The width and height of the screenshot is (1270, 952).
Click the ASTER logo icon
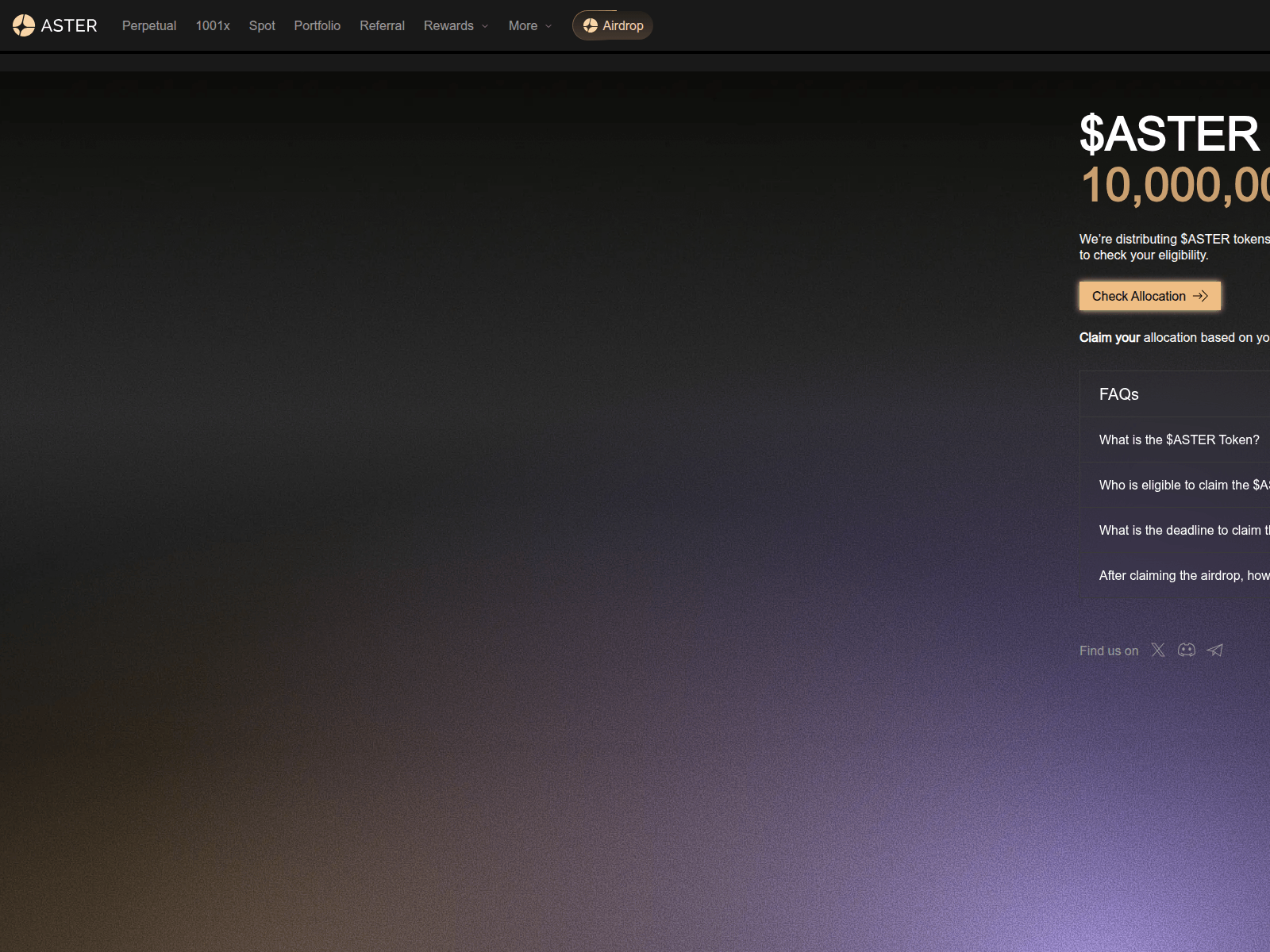(x=24, y=25)
